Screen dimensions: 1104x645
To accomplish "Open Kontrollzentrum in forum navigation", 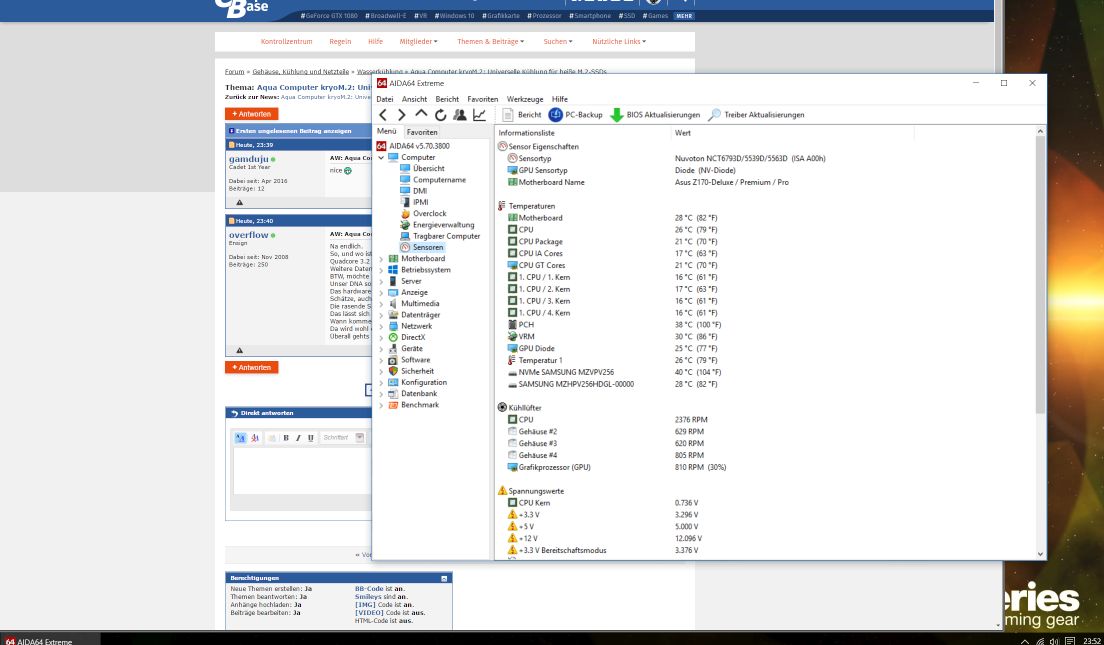I will (x=287, y=42).
